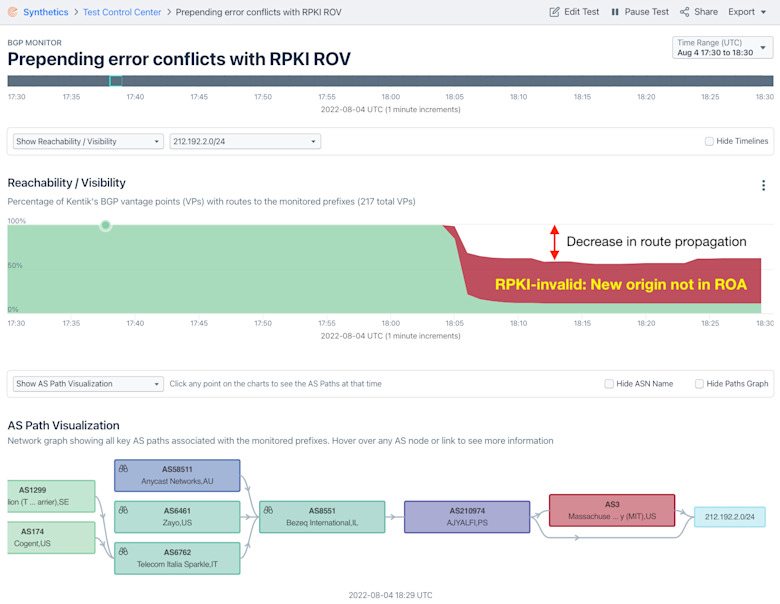This screenshot has height=604, width=780.
Task: Click the Edit Test button label
Action: (582, 12)
